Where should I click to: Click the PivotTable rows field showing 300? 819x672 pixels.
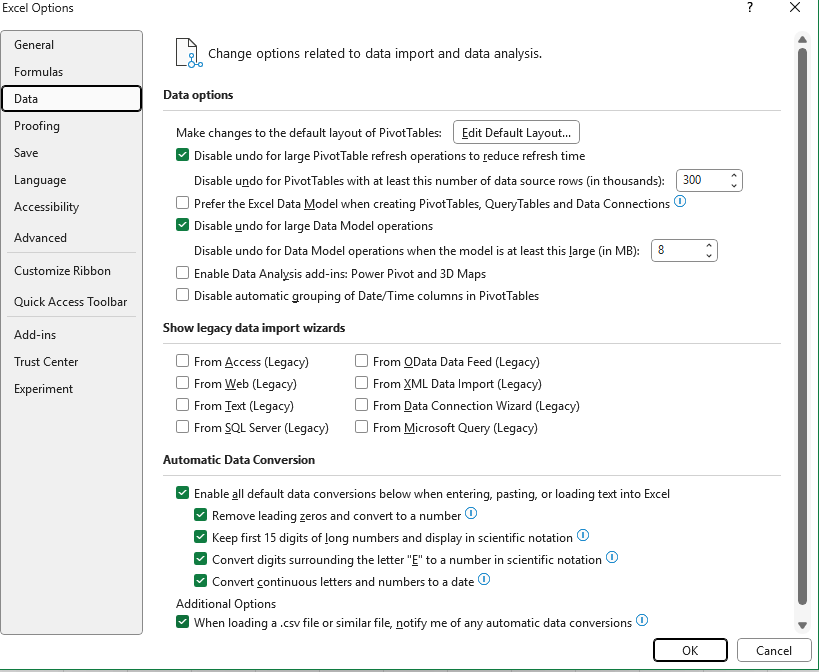click(x=703, y=180)
